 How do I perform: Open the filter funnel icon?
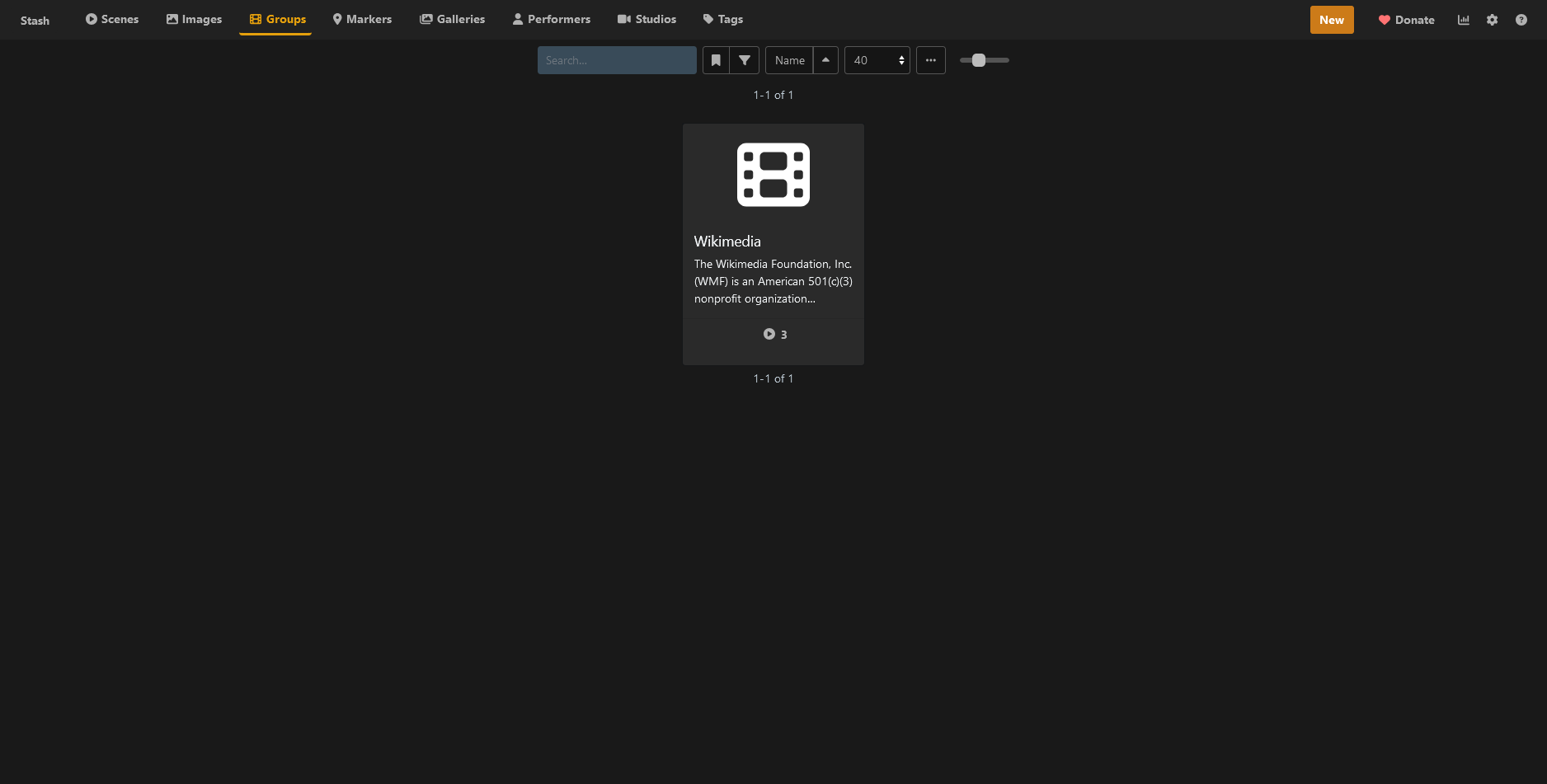[x=745, y=60]
